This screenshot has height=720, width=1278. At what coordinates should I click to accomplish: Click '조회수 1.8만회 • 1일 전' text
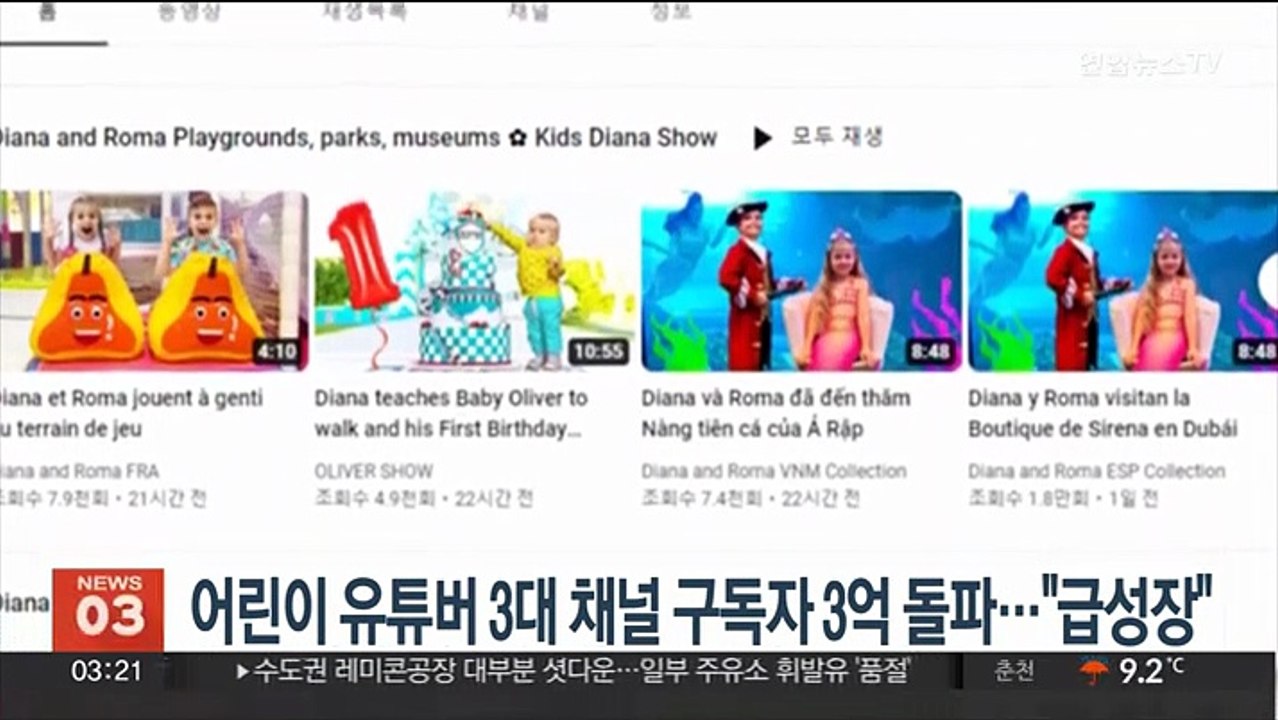click(x=1063, y=498)
